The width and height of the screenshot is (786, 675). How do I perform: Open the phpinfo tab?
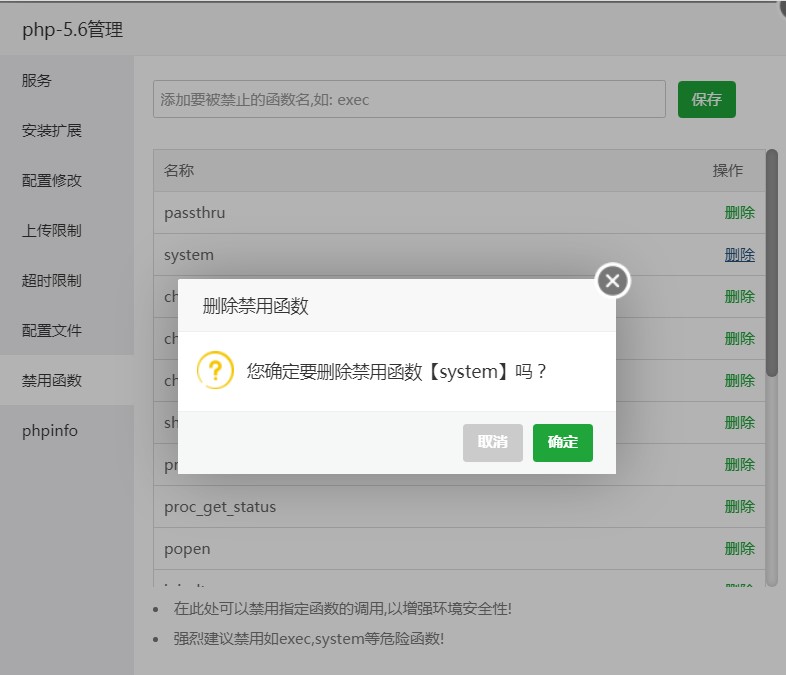(67, 430)
